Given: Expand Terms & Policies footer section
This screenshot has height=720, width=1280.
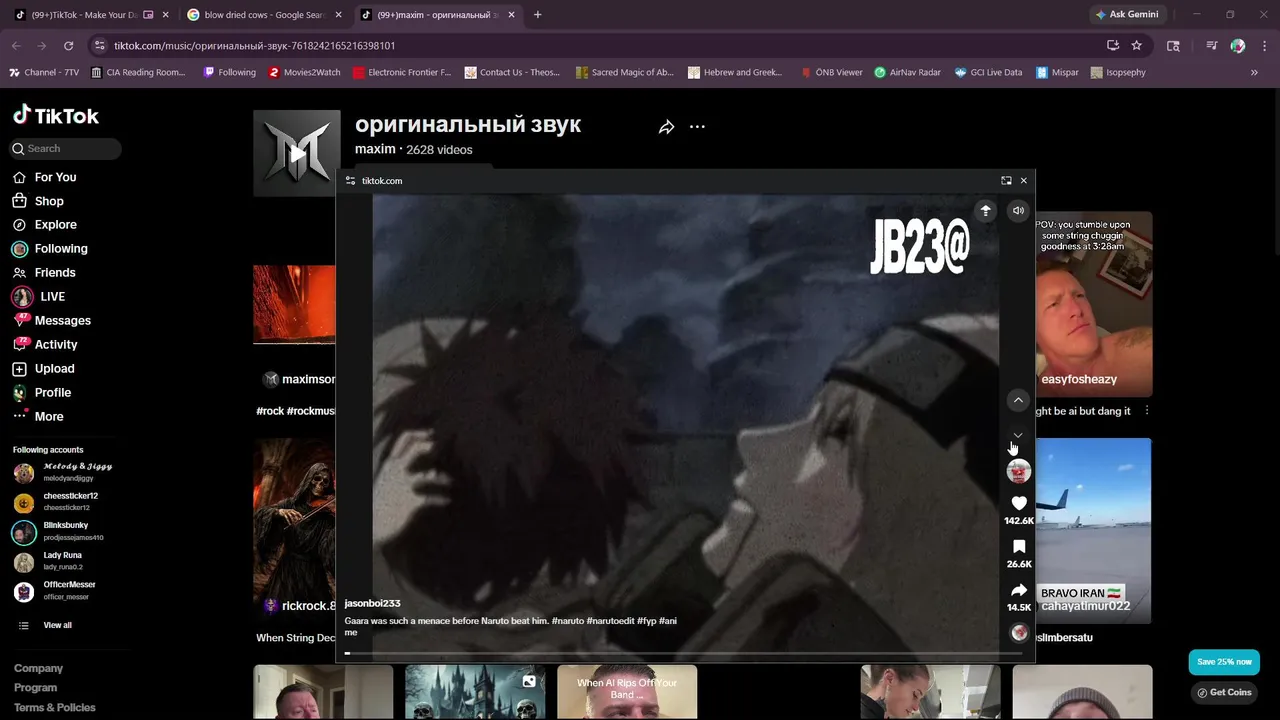Looking at the screenshot, I should click(x=55, y=708).
